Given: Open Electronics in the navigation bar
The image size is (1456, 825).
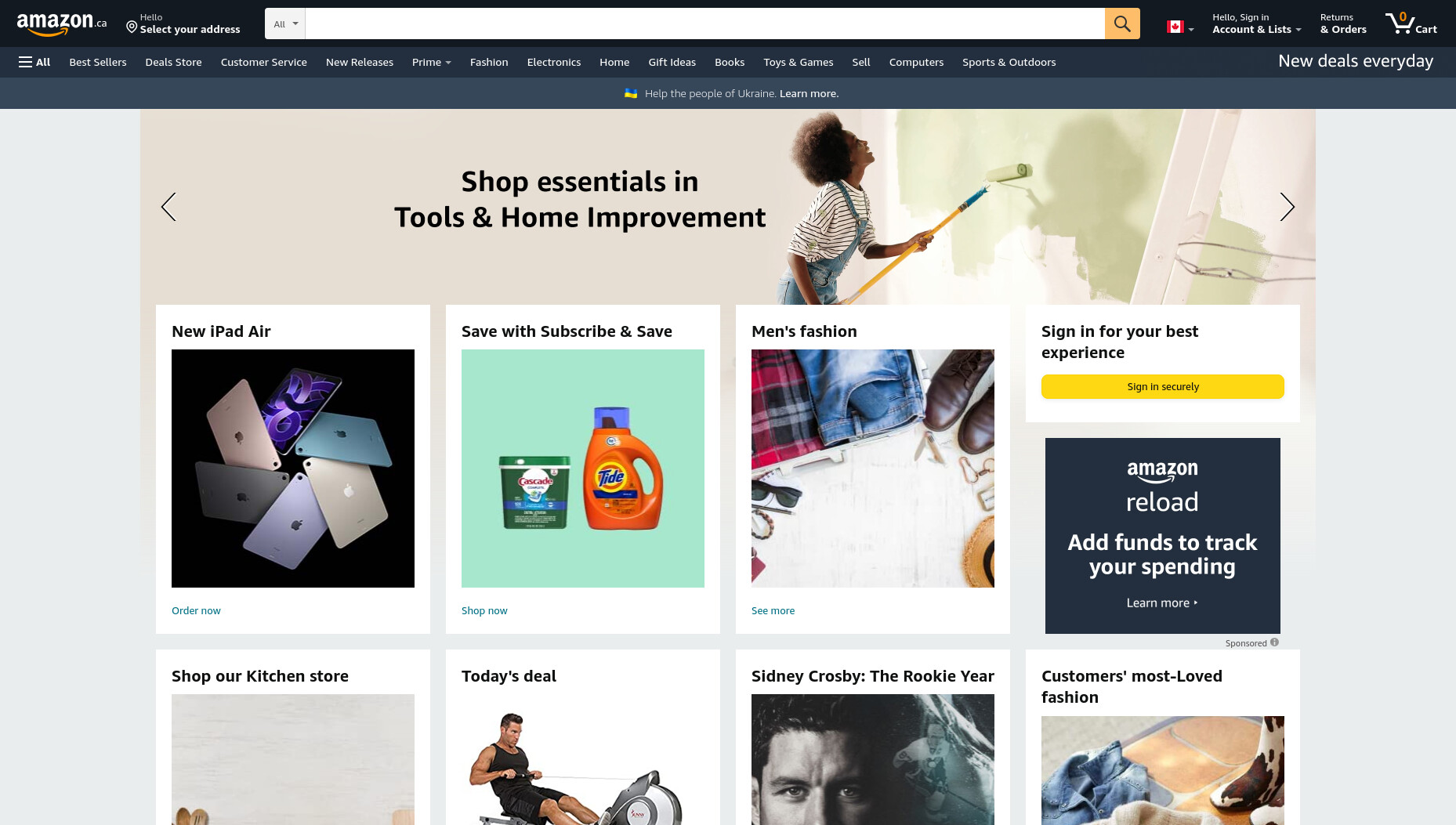Looking at the screenshot, I should tap(554, 62).
